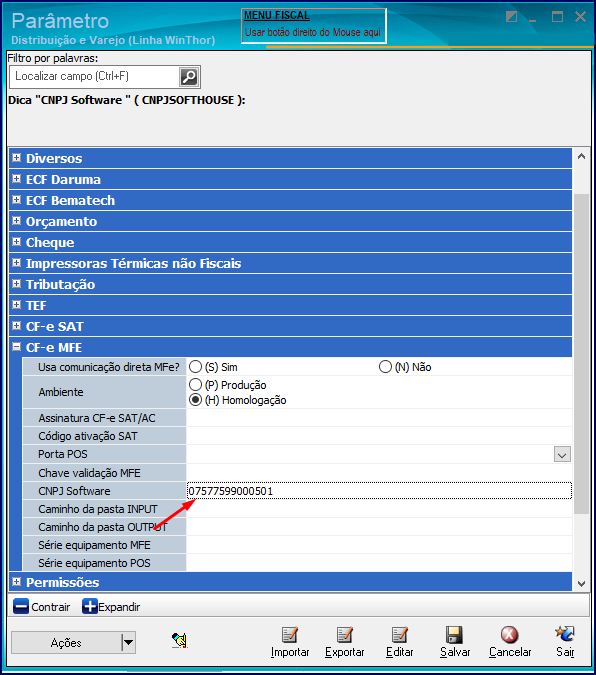Click the yellow tag icon beside Ações
Viewport: 596px width, 675px height.
179,640
